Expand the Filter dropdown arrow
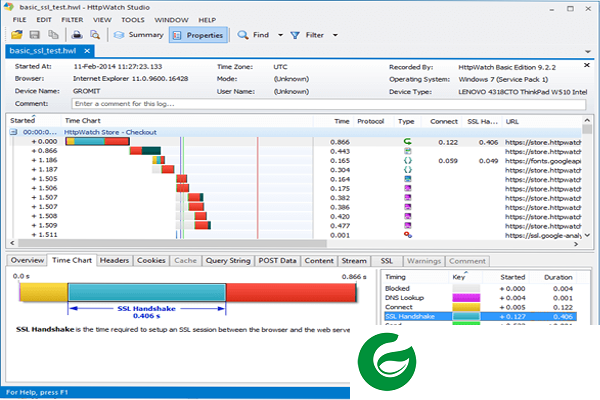600x400 pixels. tap(335, 35)
